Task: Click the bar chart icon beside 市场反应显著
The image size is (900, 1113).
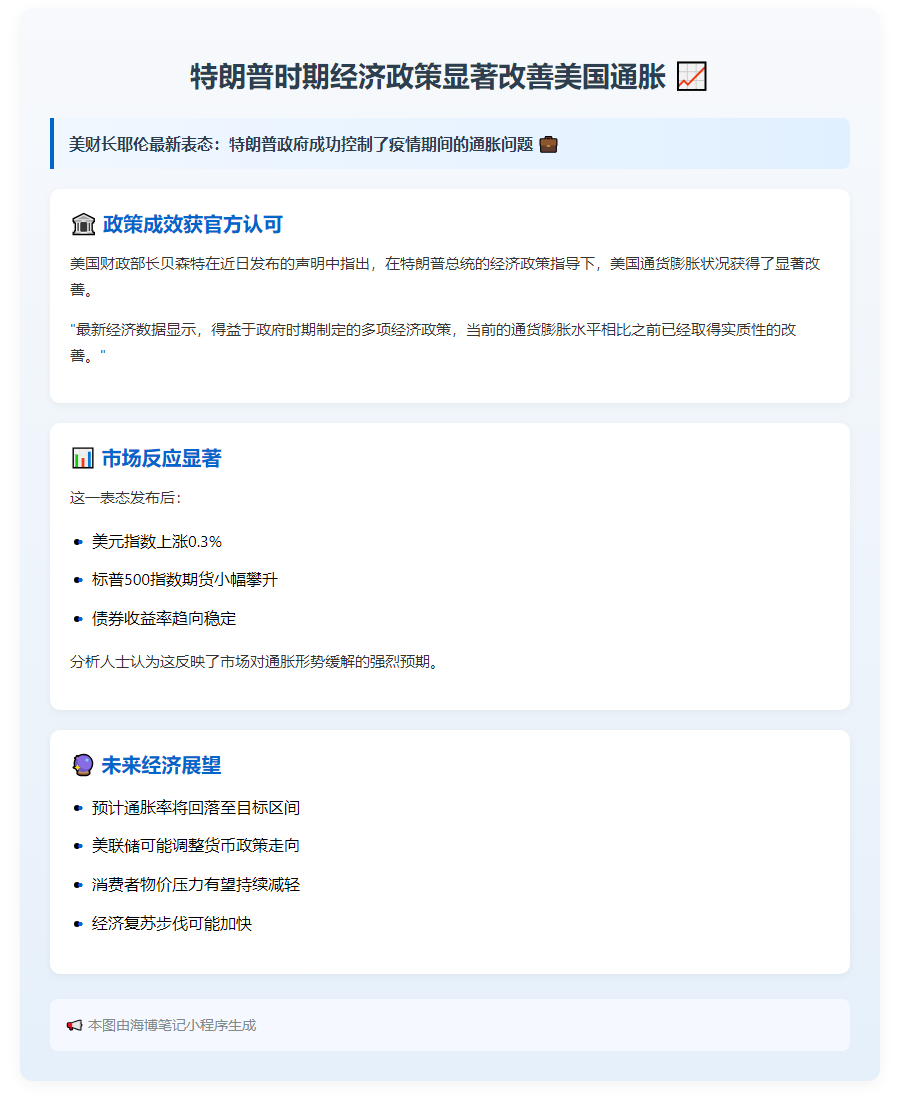Action: click(83, 459)
